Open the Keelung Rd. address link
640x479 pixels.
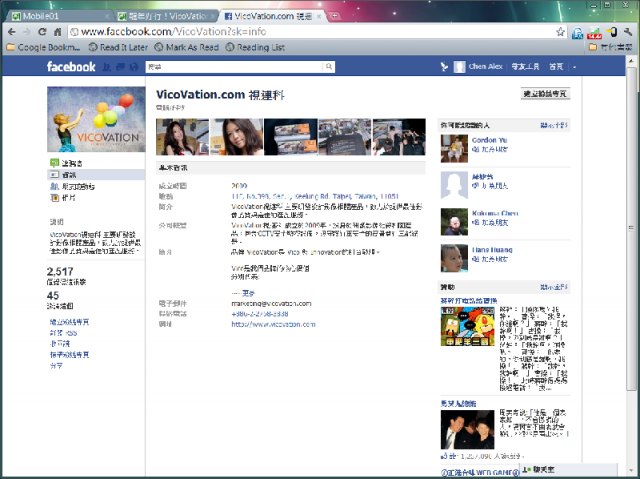pyautogui.click(x=315, y=196)
